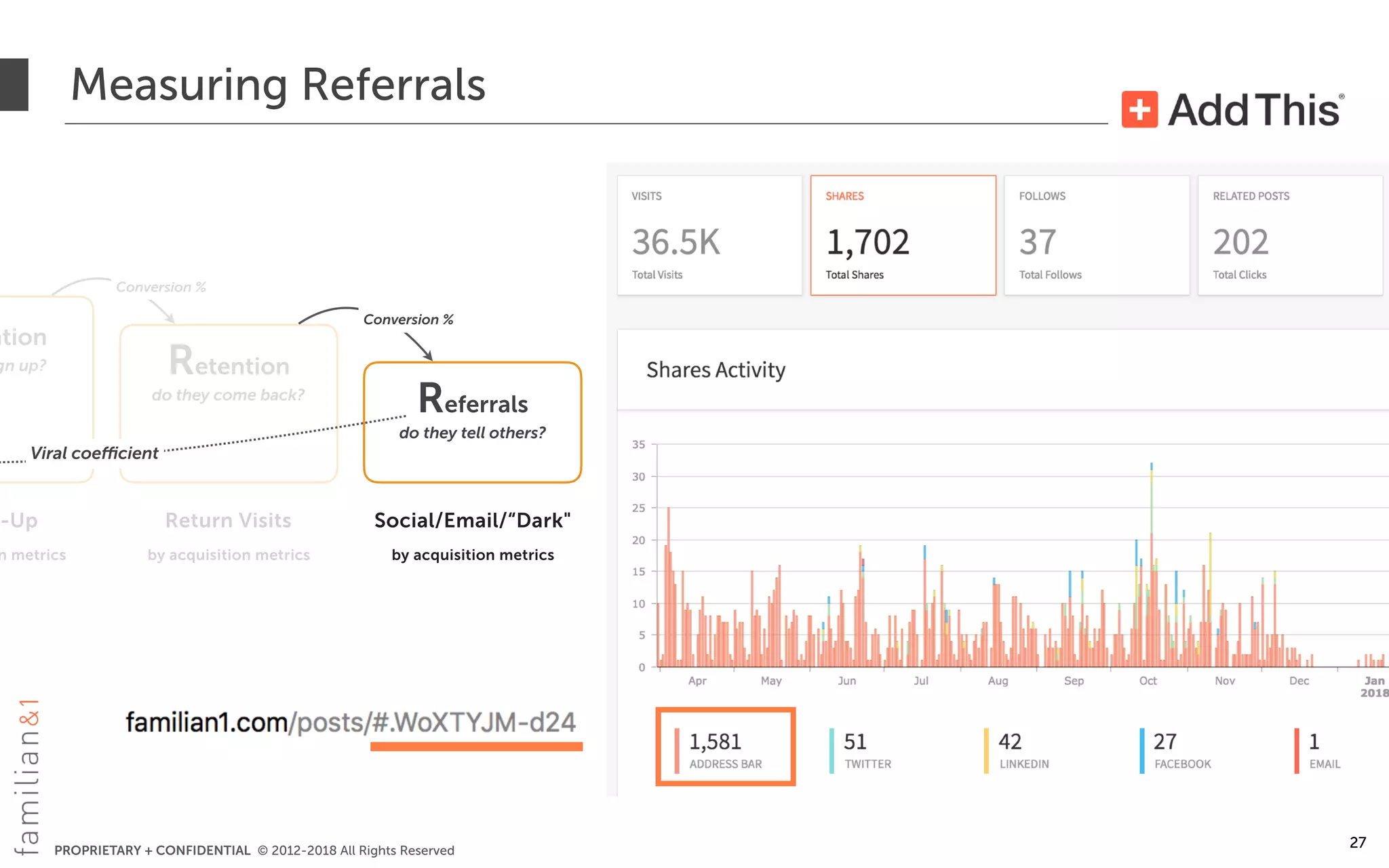Click the LinkedIn yellow color marker

986,751
